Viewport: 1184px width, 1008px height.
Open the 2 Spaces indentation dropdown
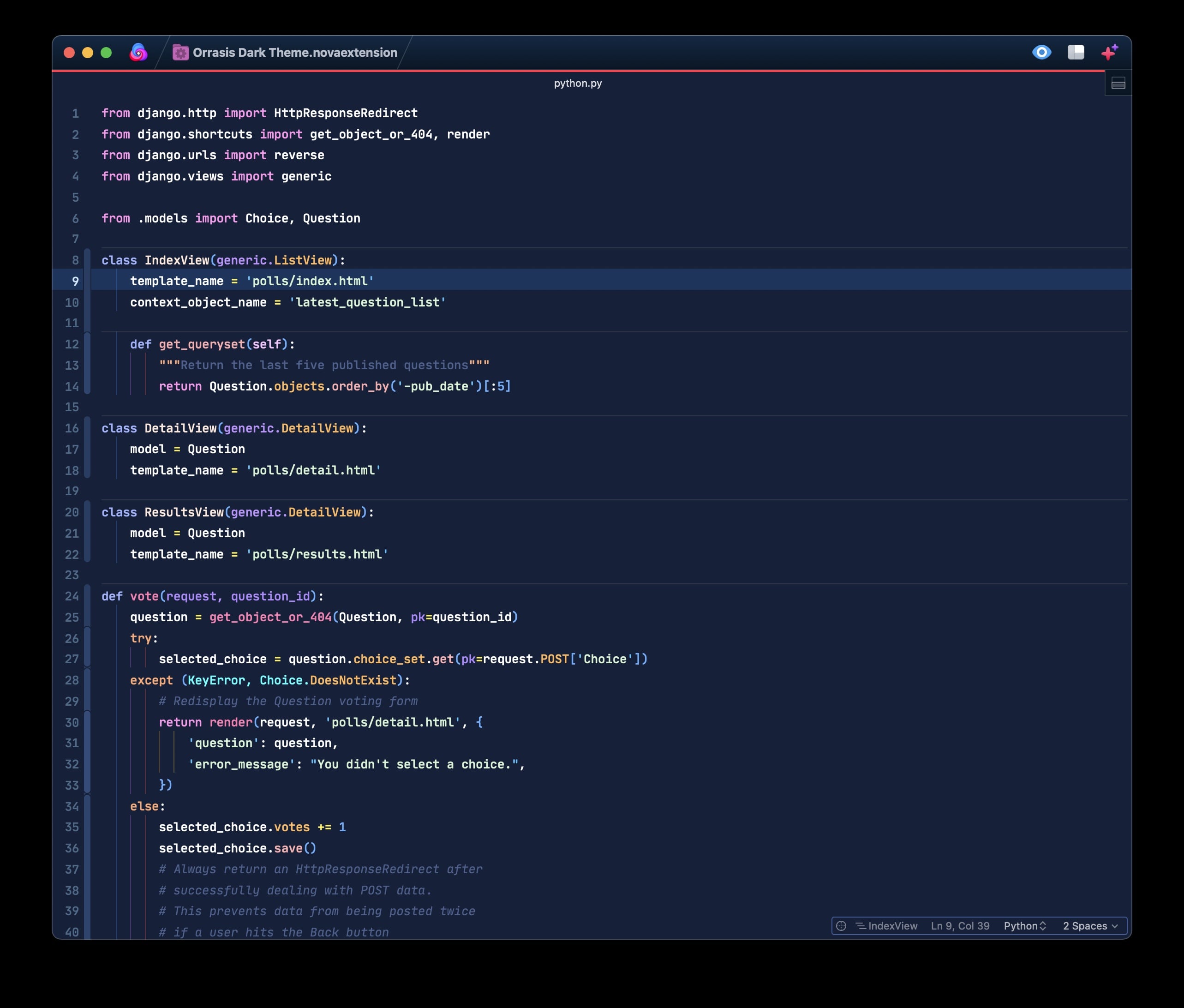(1090, 926)
